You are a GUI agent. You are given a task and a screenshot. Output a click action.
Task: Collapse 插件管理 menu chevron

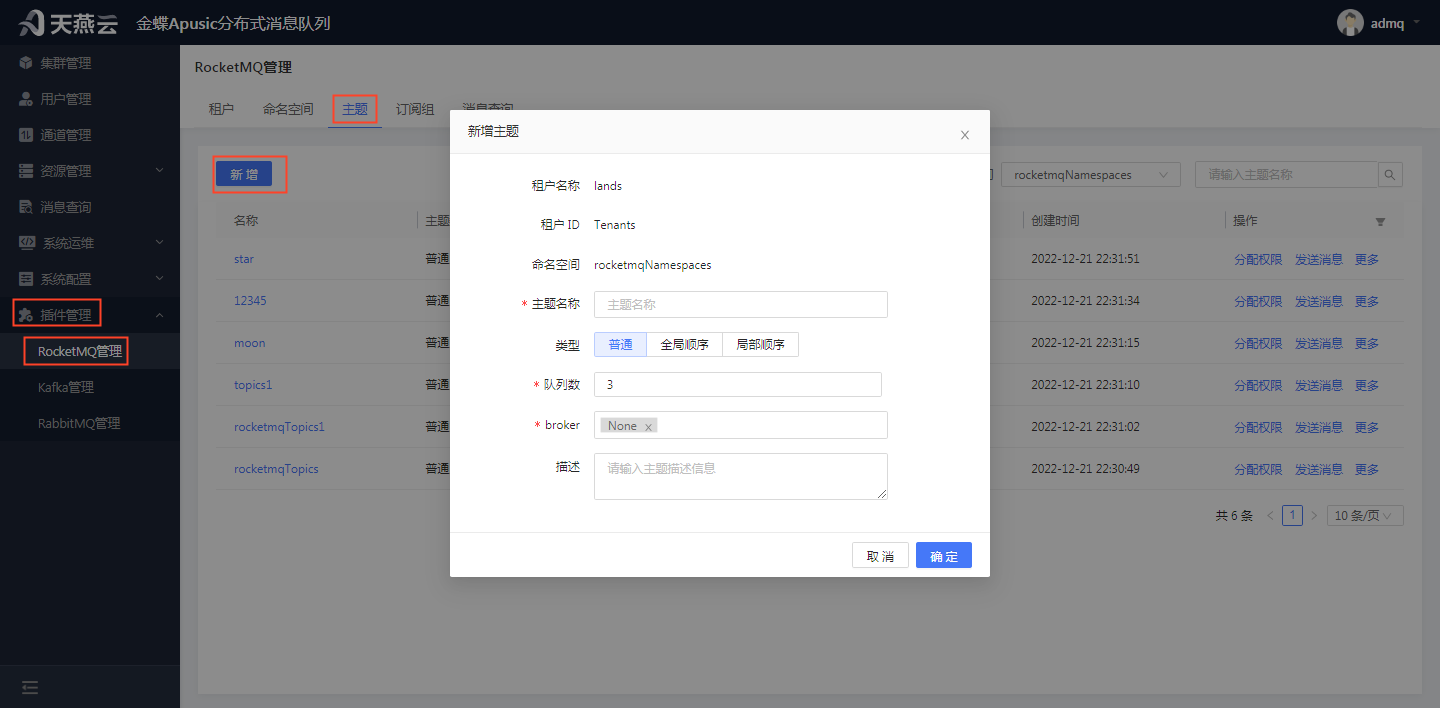click(x=159, y=315)
